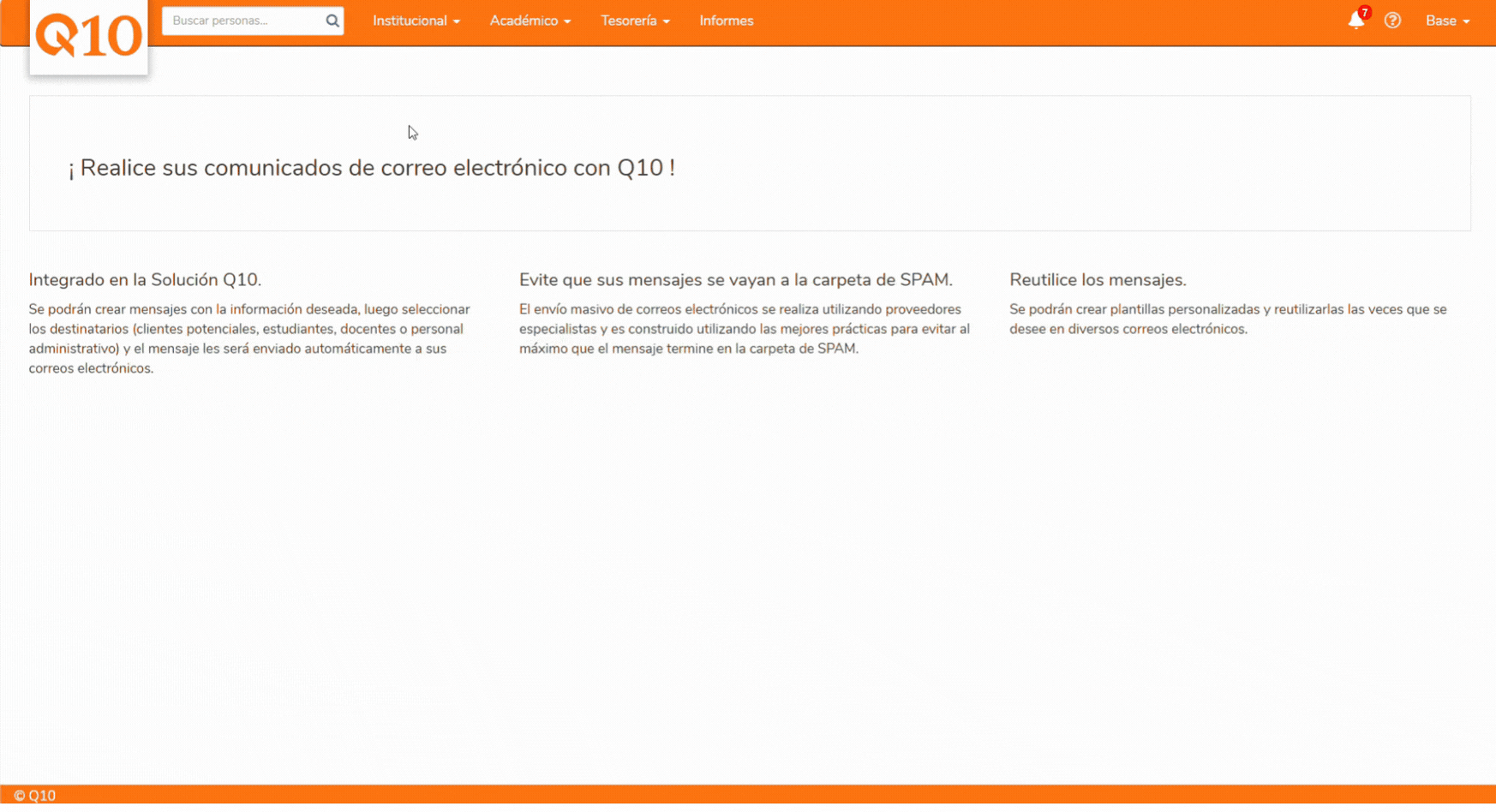Screen dimensions: 1496x812
Task: Click the © Q10 footer text
Action: pyautogui.click(x=35, y=796)
